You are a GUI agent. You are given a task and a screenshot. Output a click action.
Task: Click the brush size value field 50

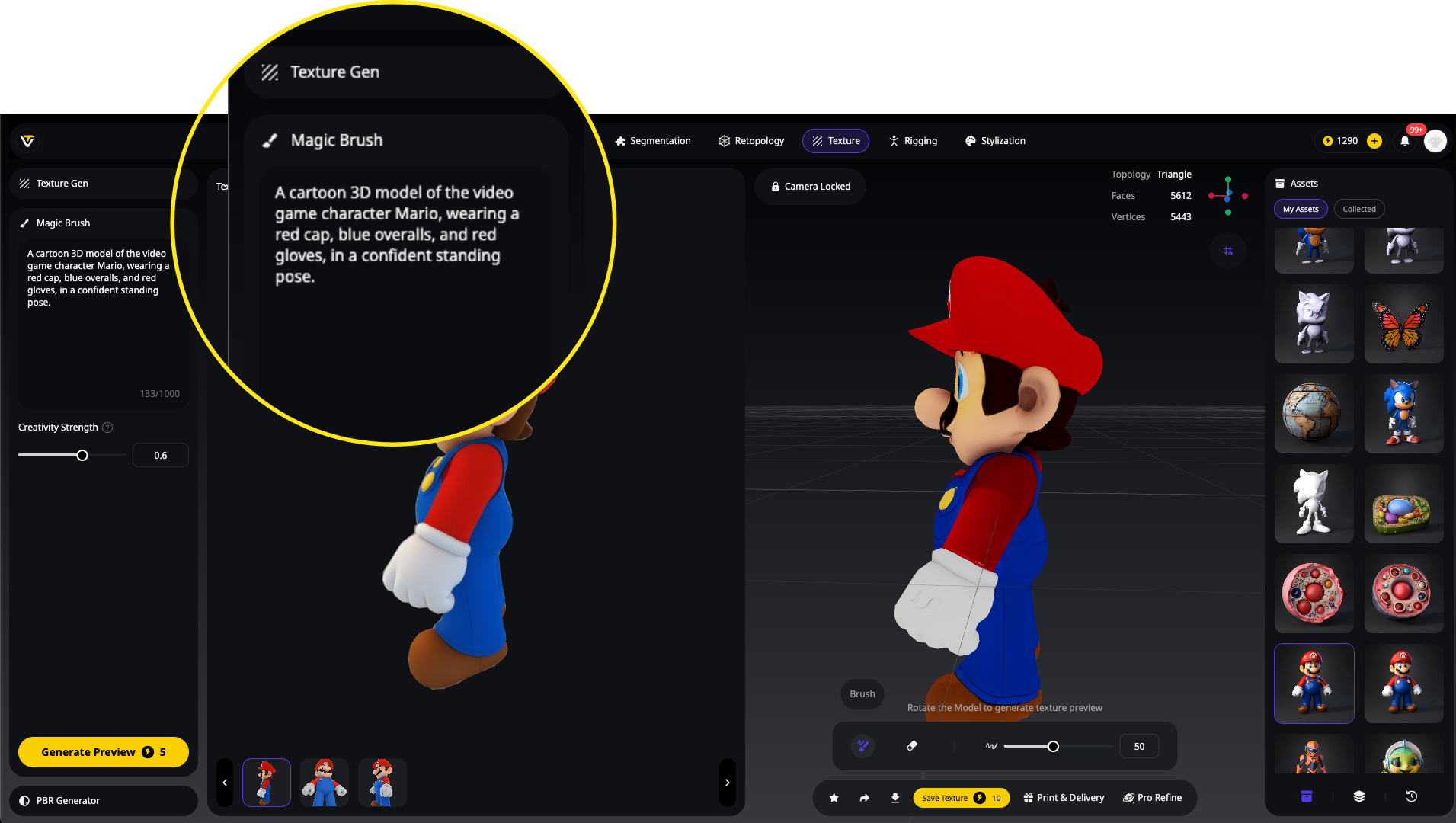click(x=1139, y=747)
